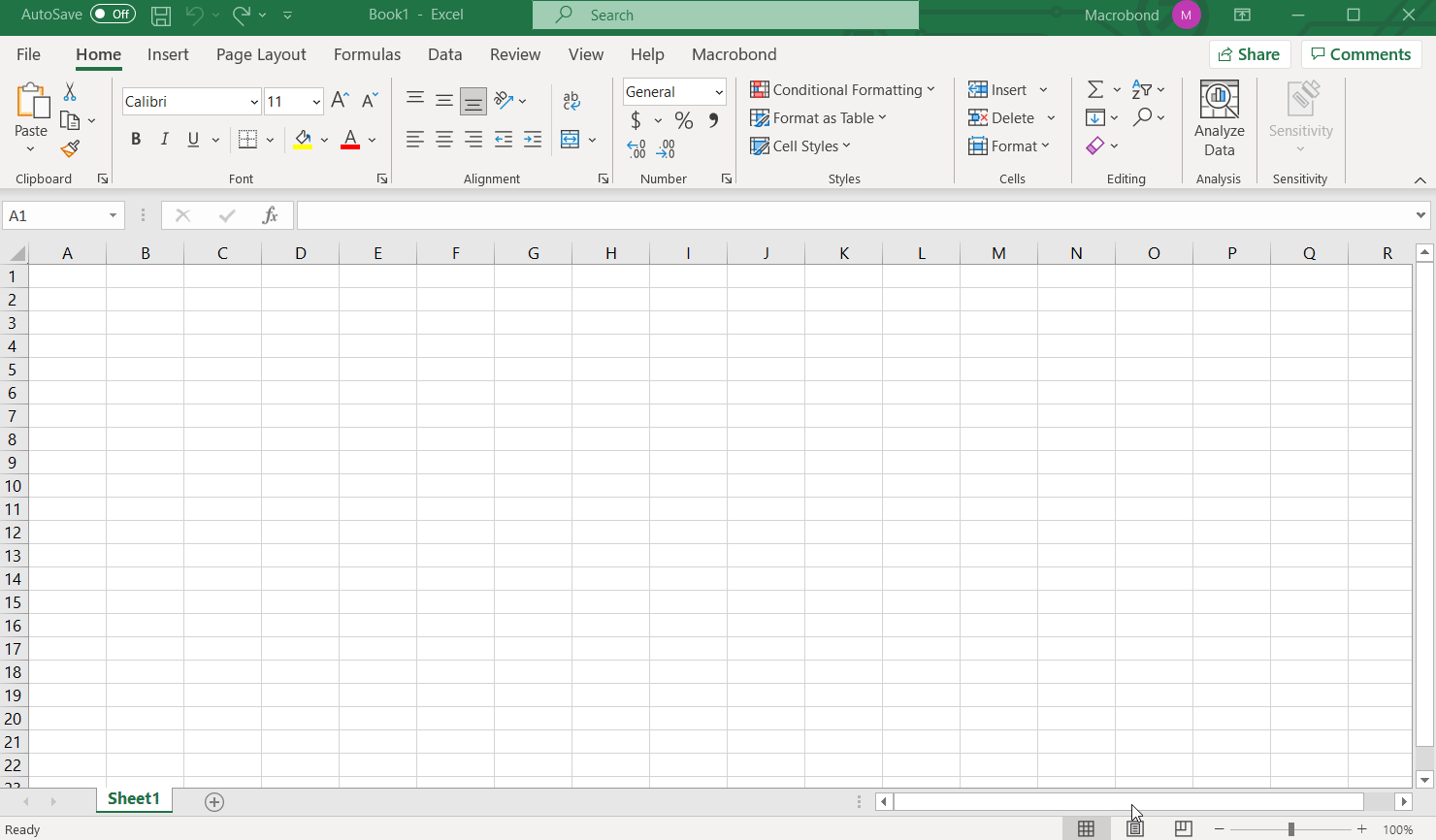Click Analyze Data button

[x=1220, y=119]
